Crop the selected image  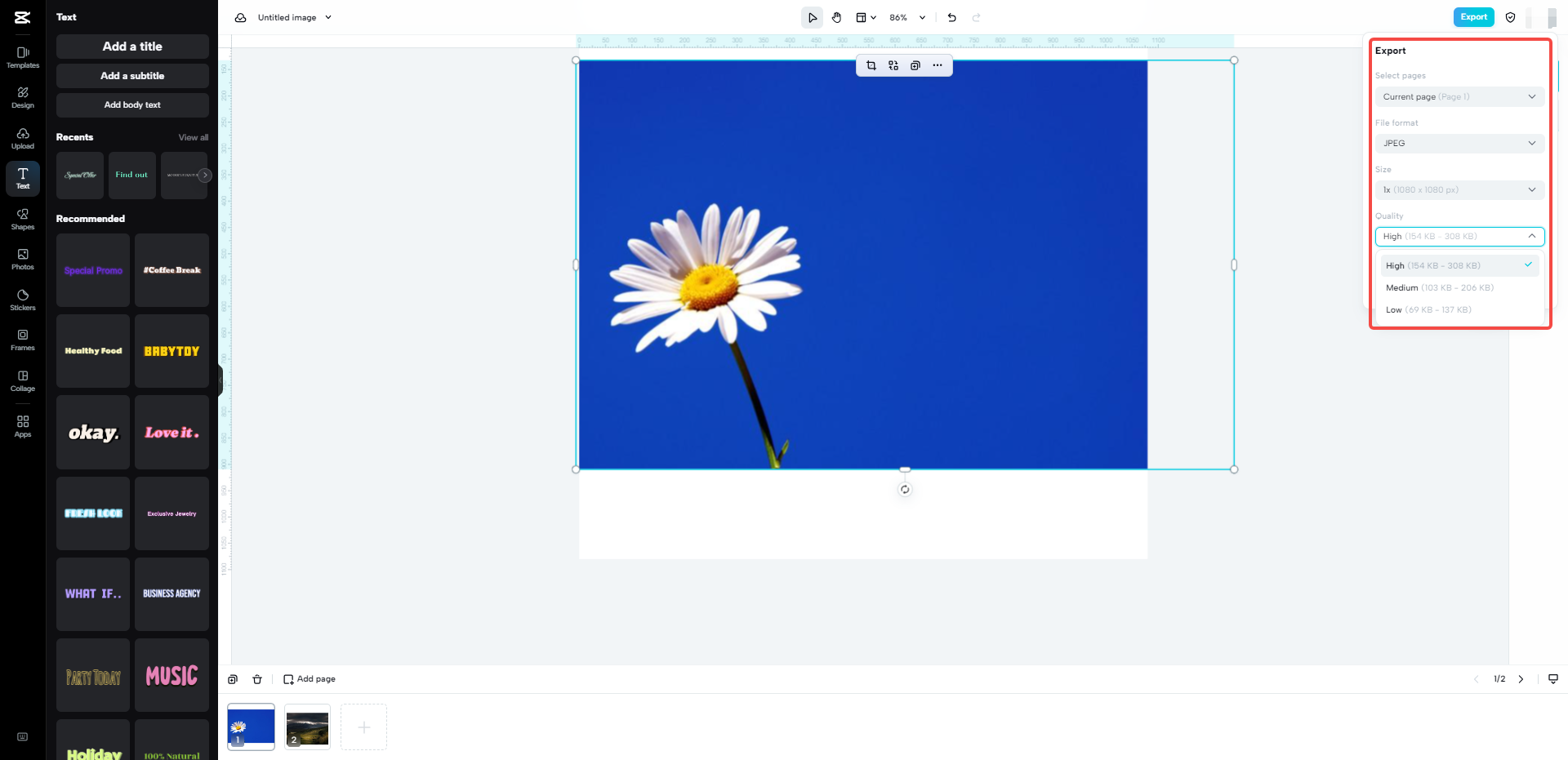(871, 65)
